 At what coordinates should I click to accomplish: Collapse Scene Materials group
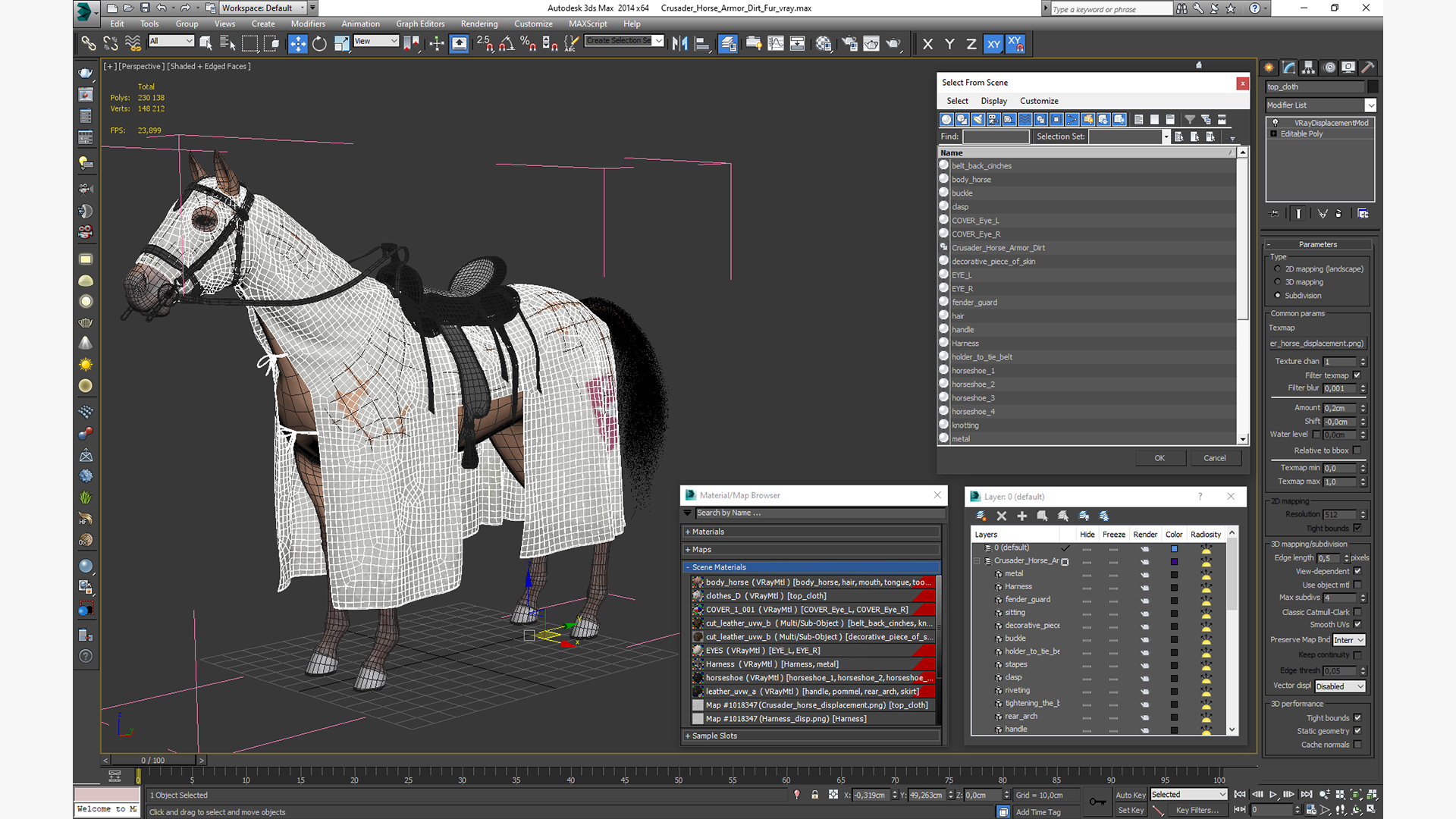coord(811,567)
